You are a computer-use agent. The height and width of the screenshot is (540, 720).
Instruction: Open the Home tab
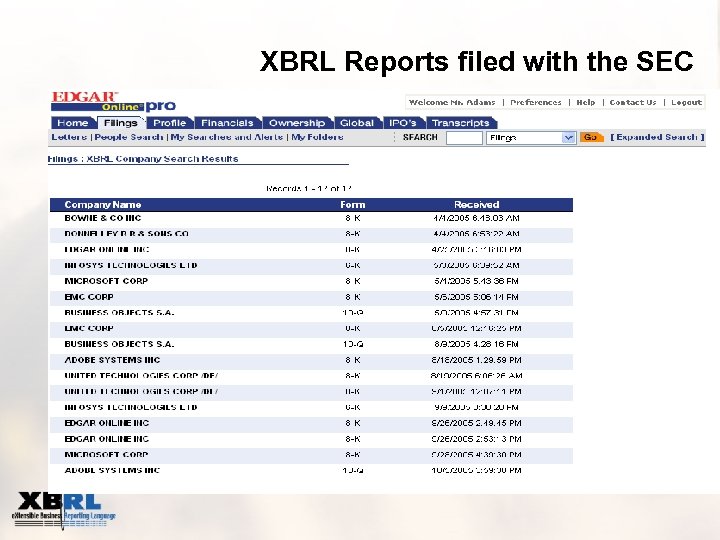click(73, 123)
